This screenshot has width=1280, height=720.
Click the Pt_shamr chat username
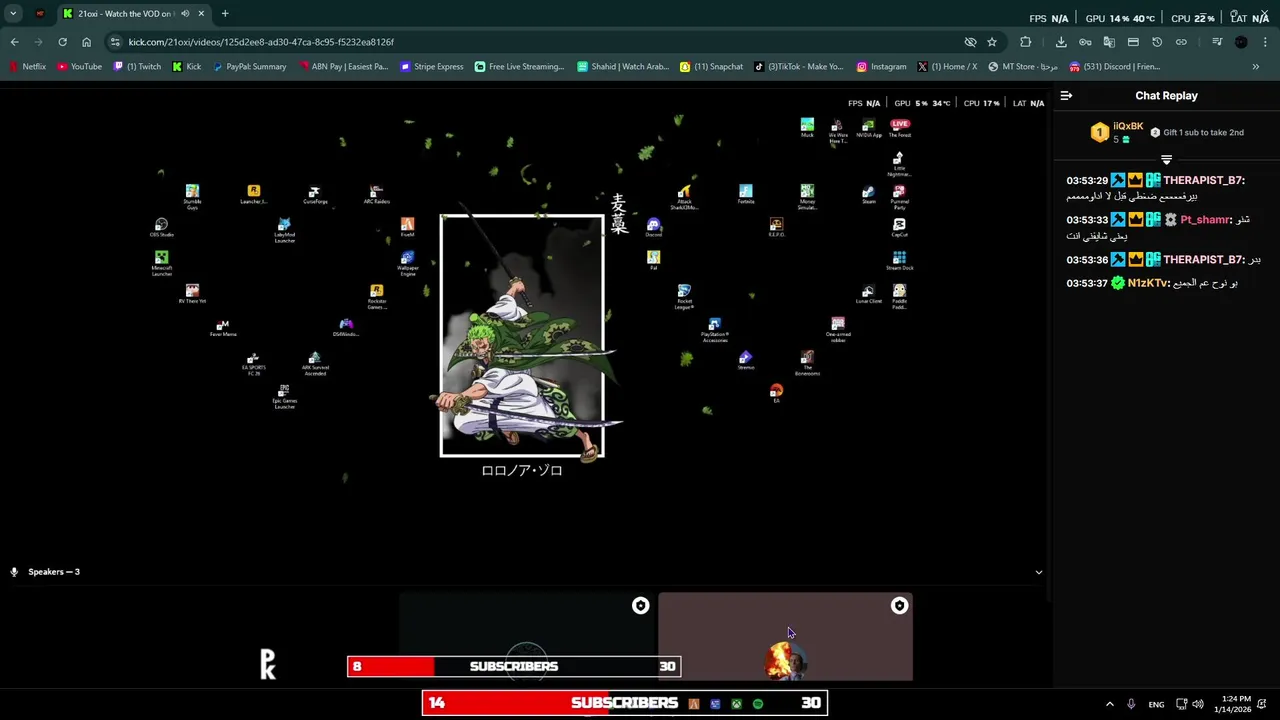(x=1206, y=220)
